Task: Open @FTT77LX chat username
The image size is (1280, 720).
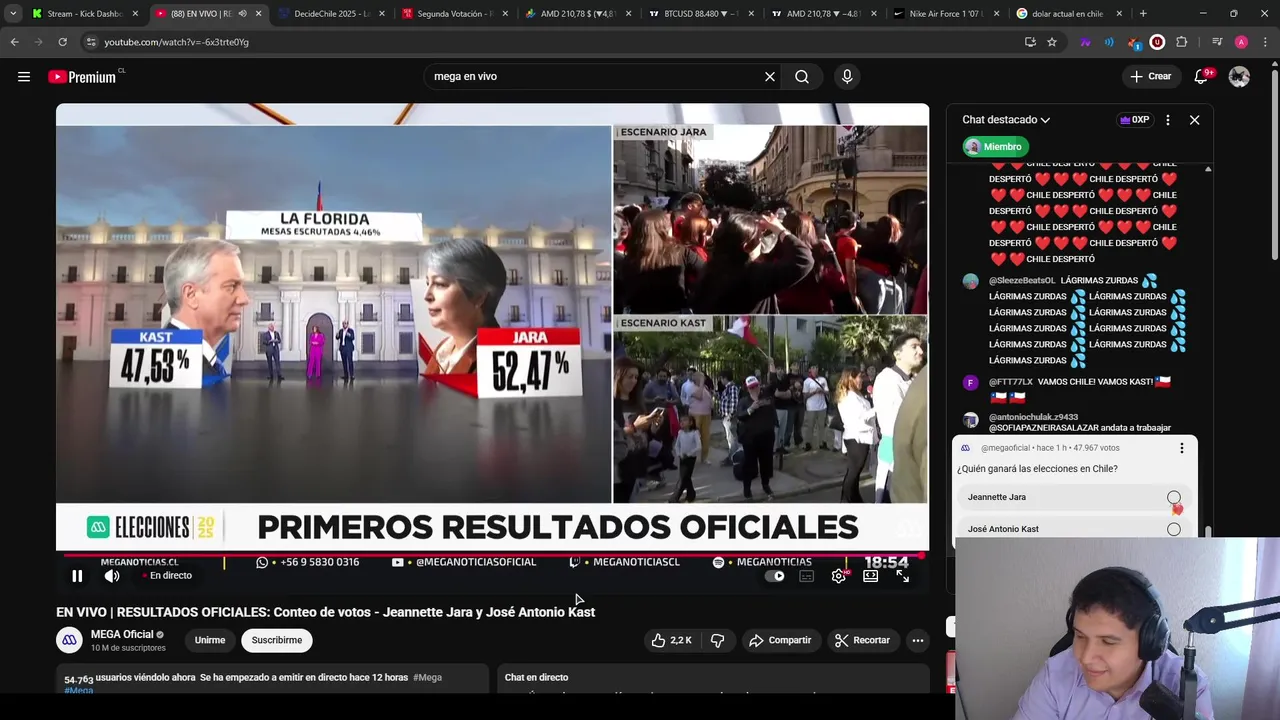Action: pyautogui.click(x=1010, y=382)
